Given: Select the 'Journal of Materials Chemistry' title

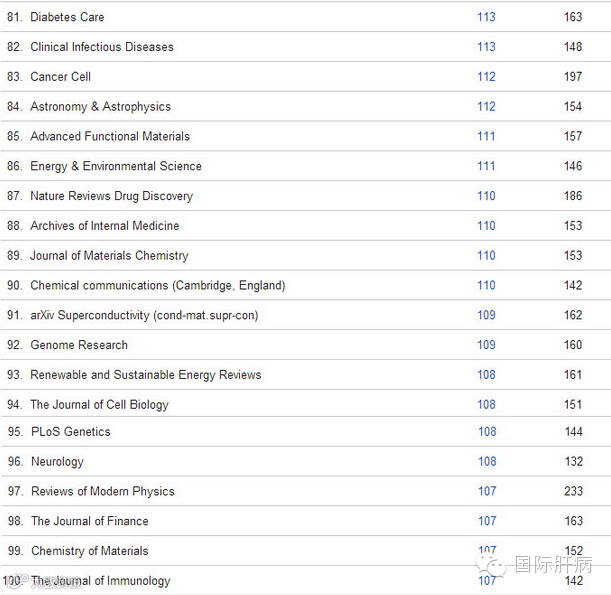Looking at the screenshot, I should (109, 256).
